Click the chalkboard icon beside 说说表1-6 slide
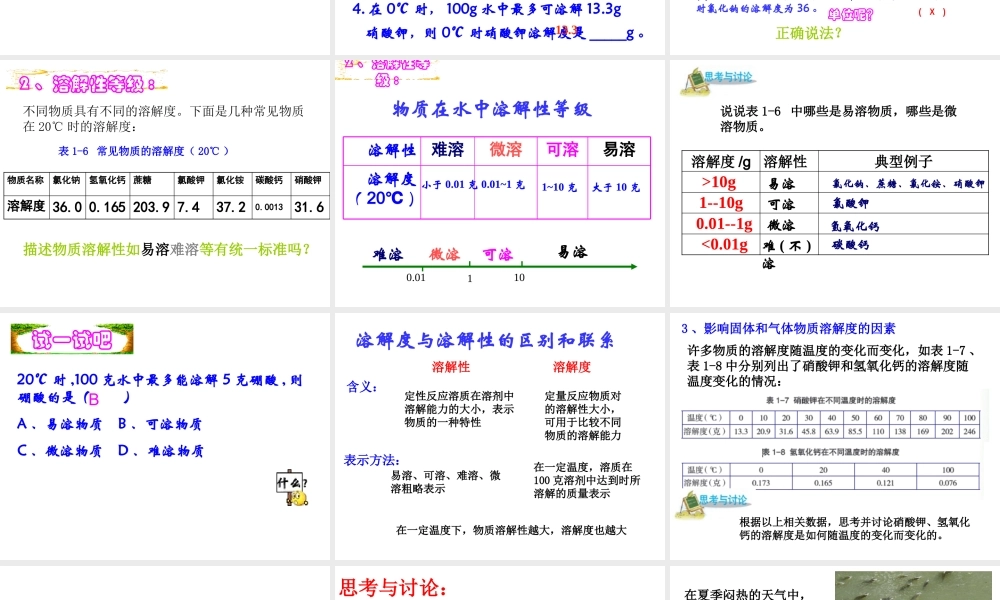Image resolution: width=1000 pixels, height=600 pixels. coord(694,82)
